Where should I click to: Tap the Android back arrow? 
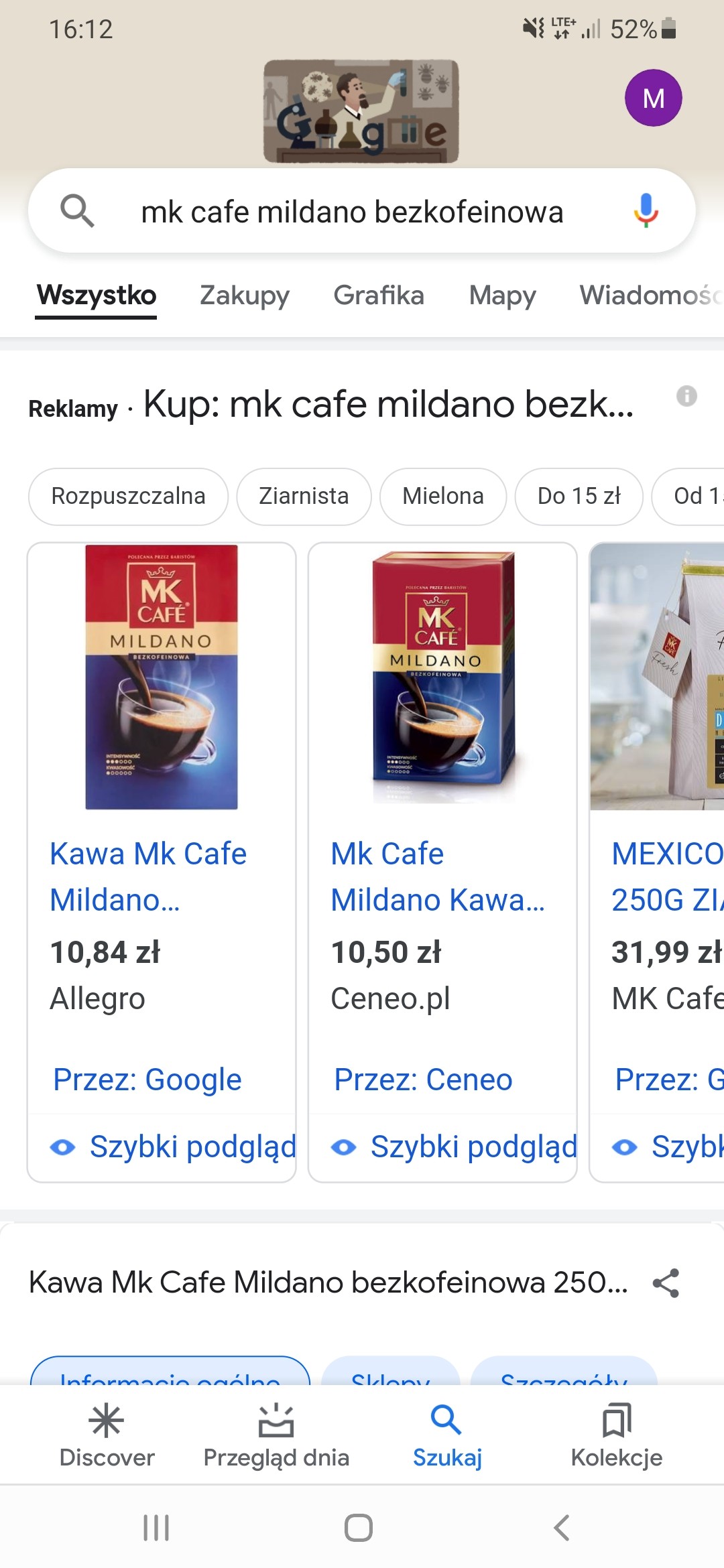coord(562,1528)
